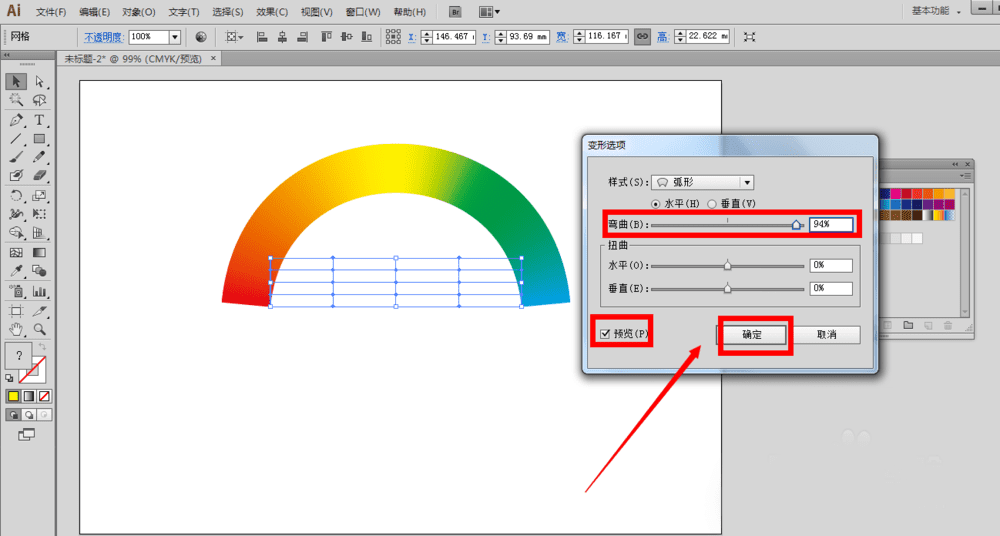Click the 取消 button

coord(825,335)
